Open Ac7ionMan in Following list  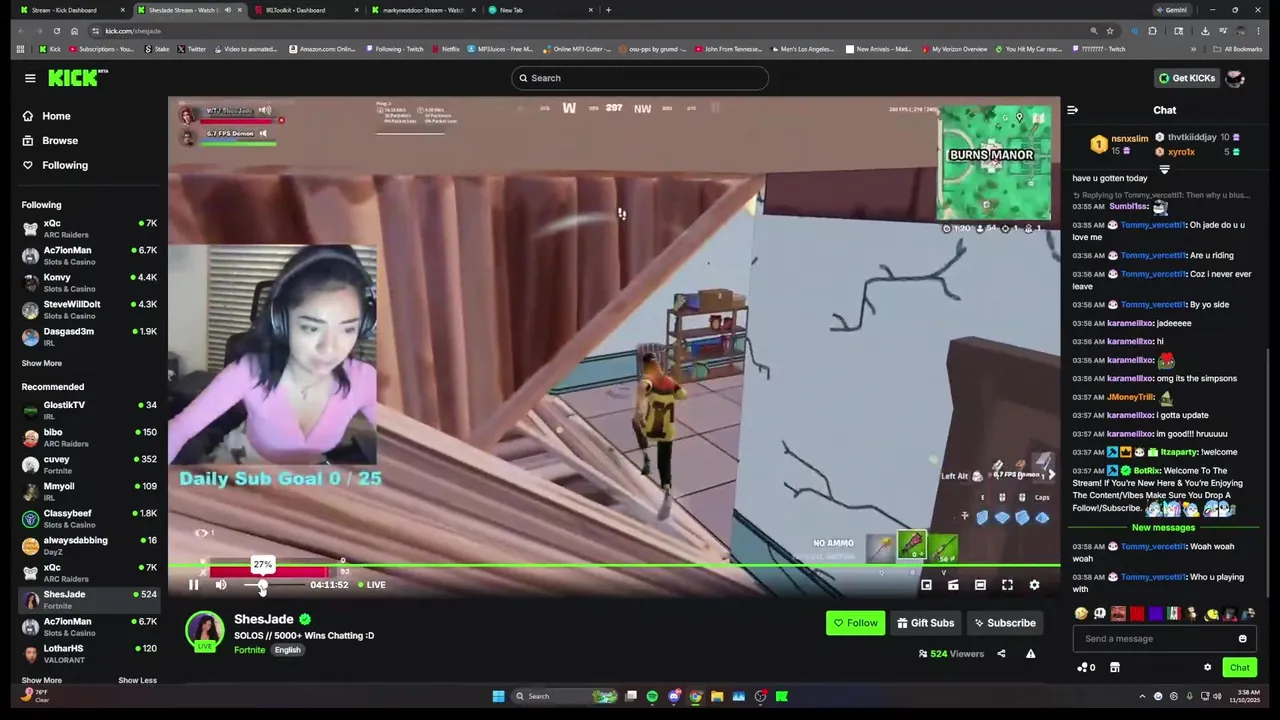click(89, 256)
